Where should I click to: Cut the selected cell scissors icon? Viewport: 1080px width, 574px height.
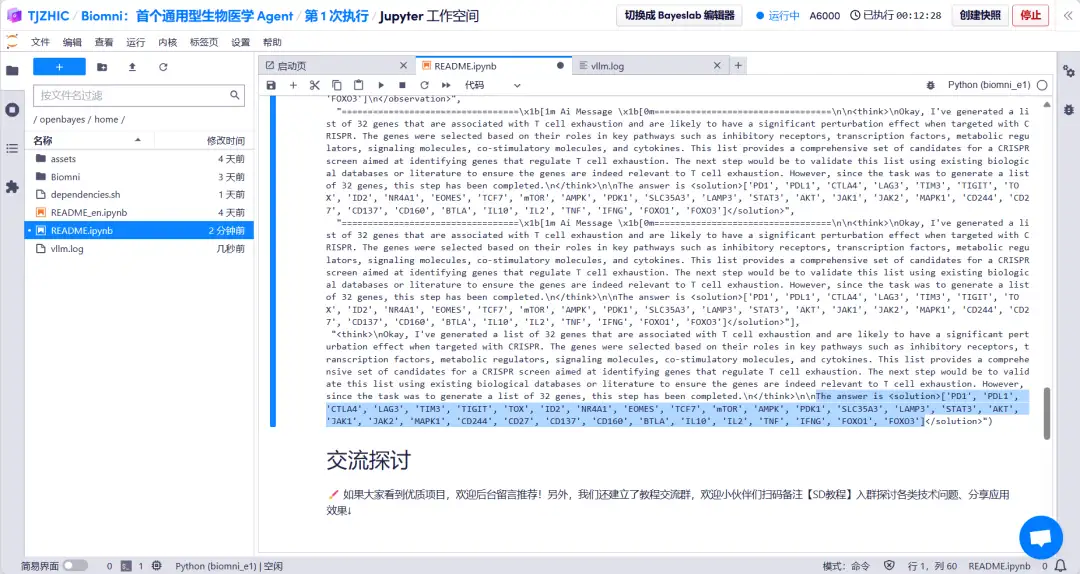[x=315, y=85]
